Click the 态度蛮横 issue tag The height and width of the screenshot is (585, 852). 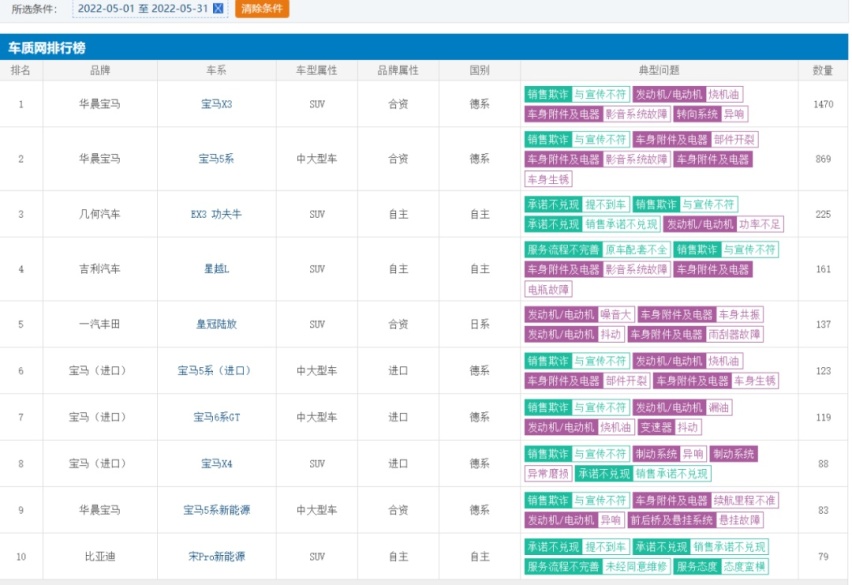pyautogui.click(x=744, y=567)
